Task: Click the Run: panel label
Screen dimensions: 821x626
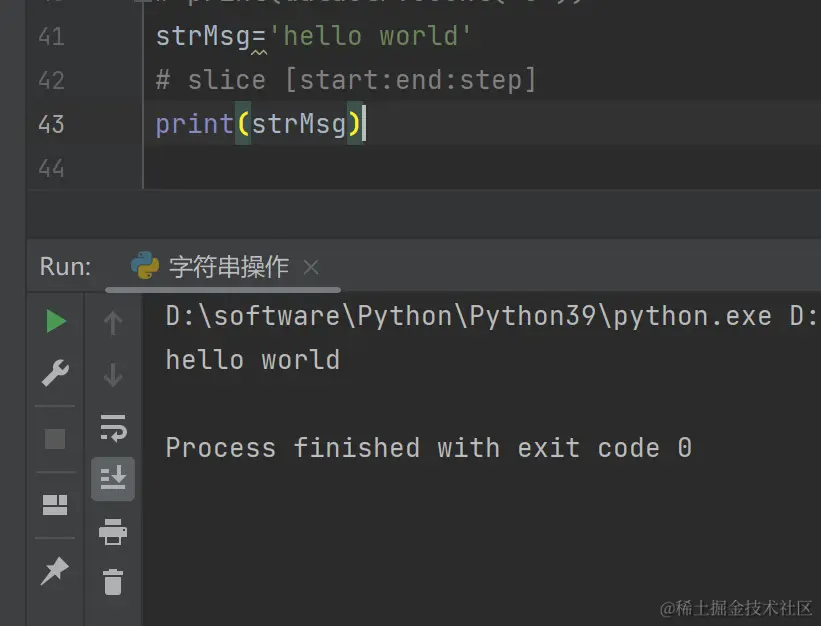Action: [65, 267]
